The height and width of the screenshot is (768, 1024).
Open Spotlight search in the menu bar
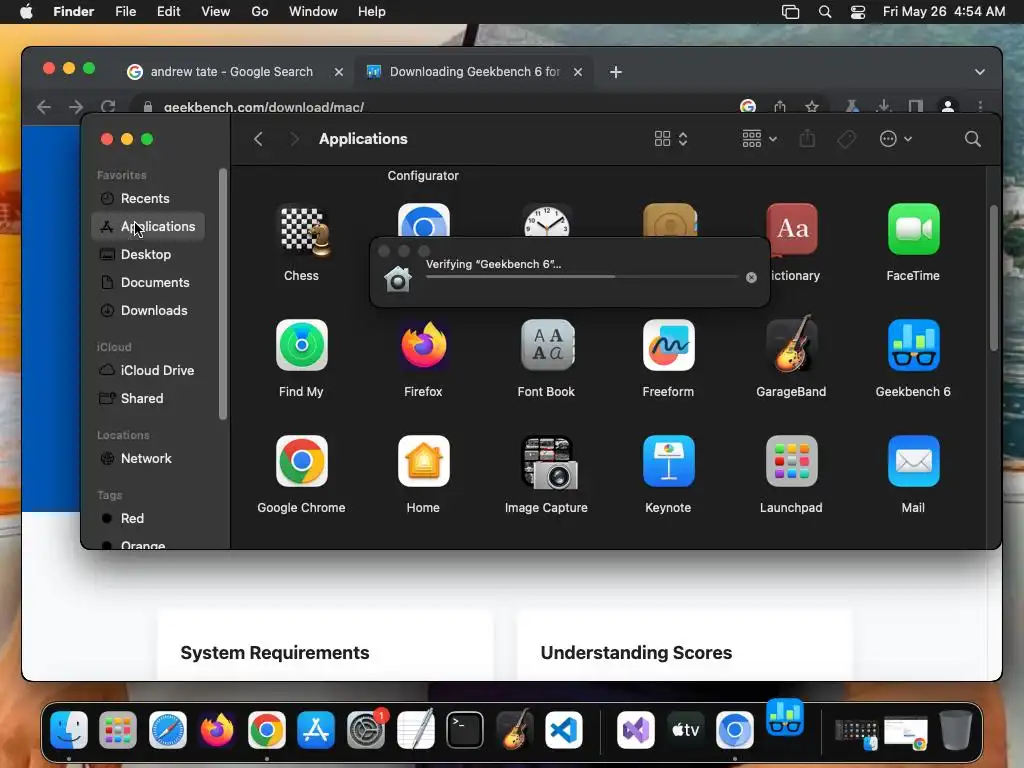click(x=825, y=12)
